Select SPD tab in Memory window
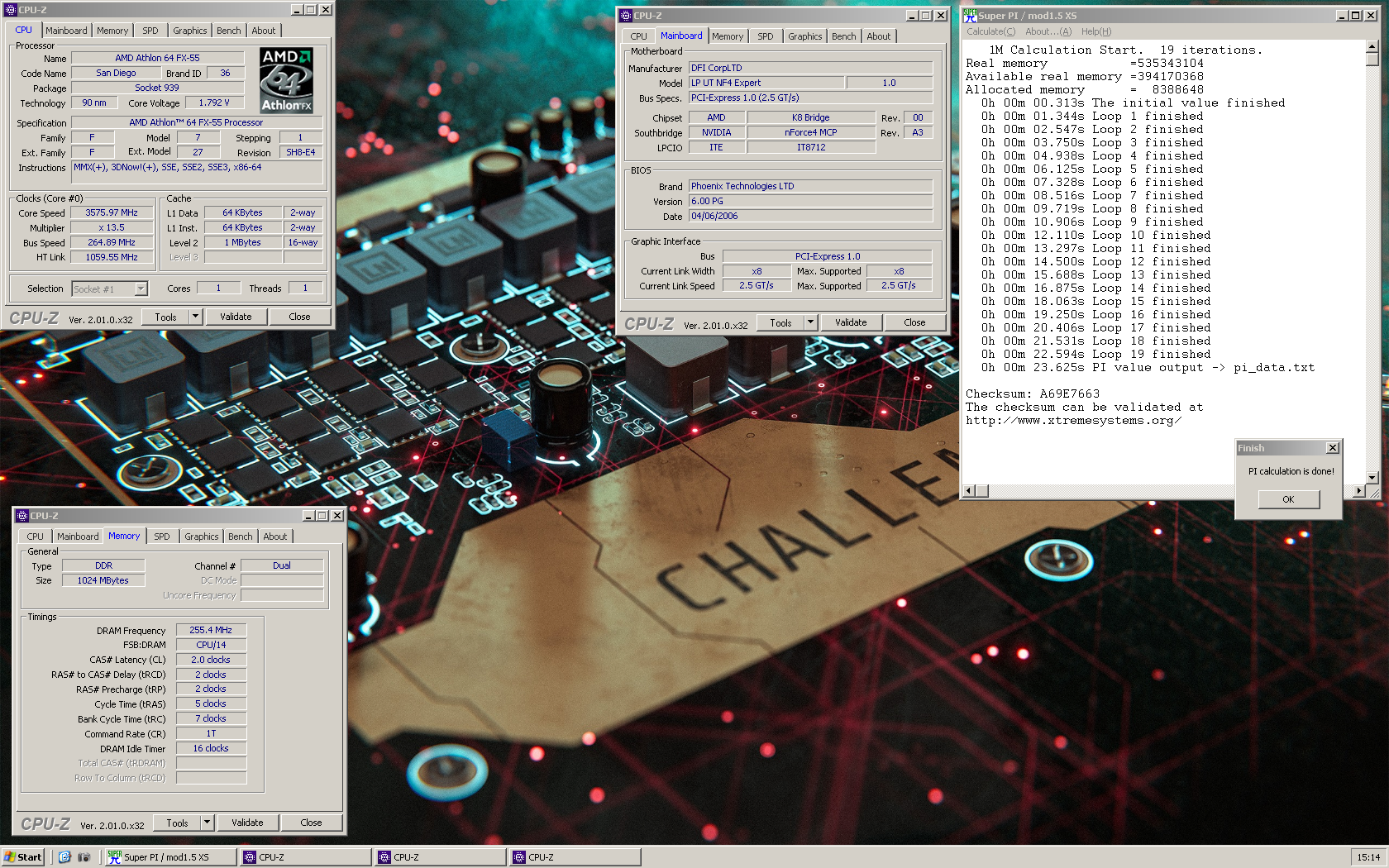 tap(162, 537)
